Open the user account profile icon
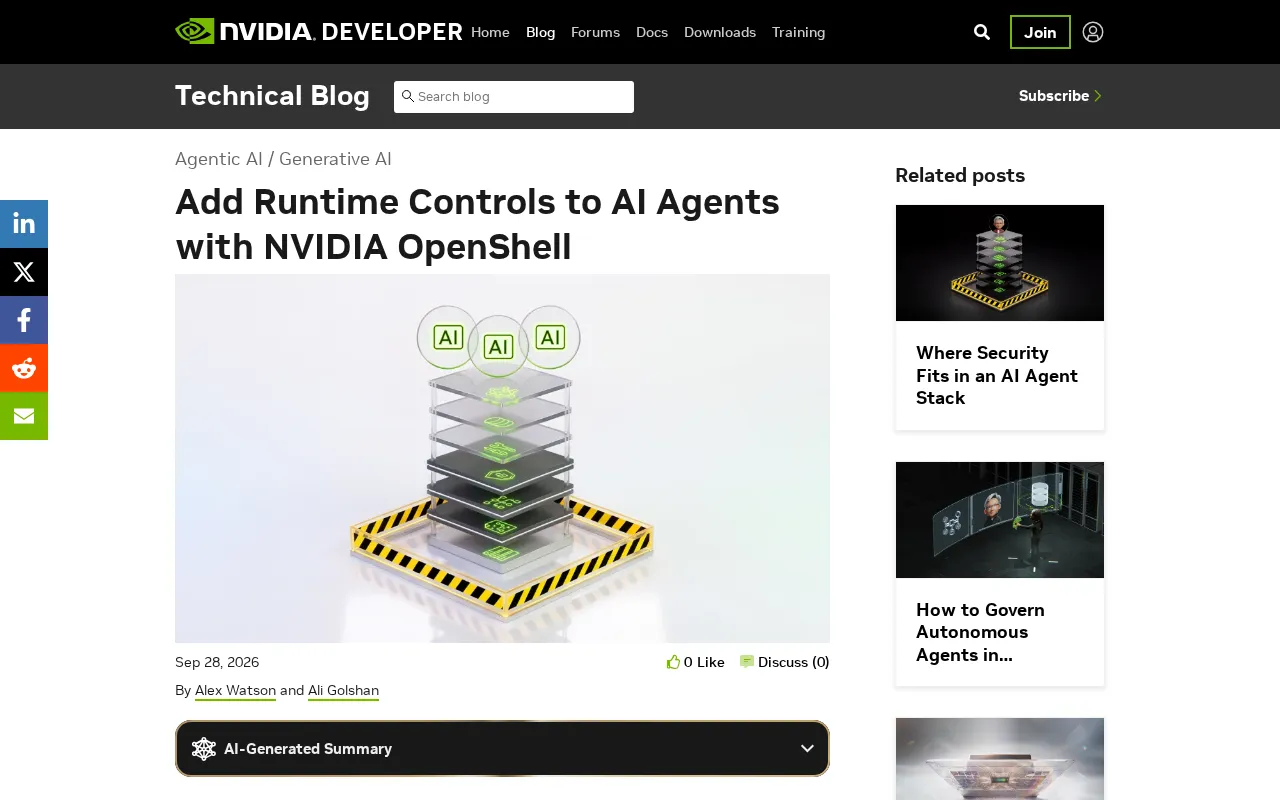This screenshot has height=800, width=1280. click(x=1093, y=32)
